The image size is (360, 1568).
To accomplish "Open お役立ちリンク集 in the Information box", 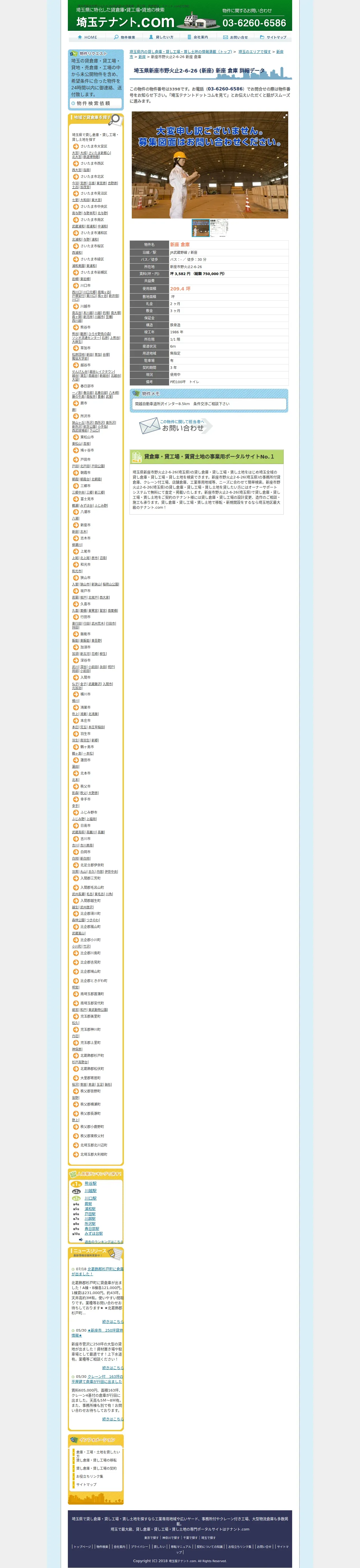I will click(x=89, y=1477).
